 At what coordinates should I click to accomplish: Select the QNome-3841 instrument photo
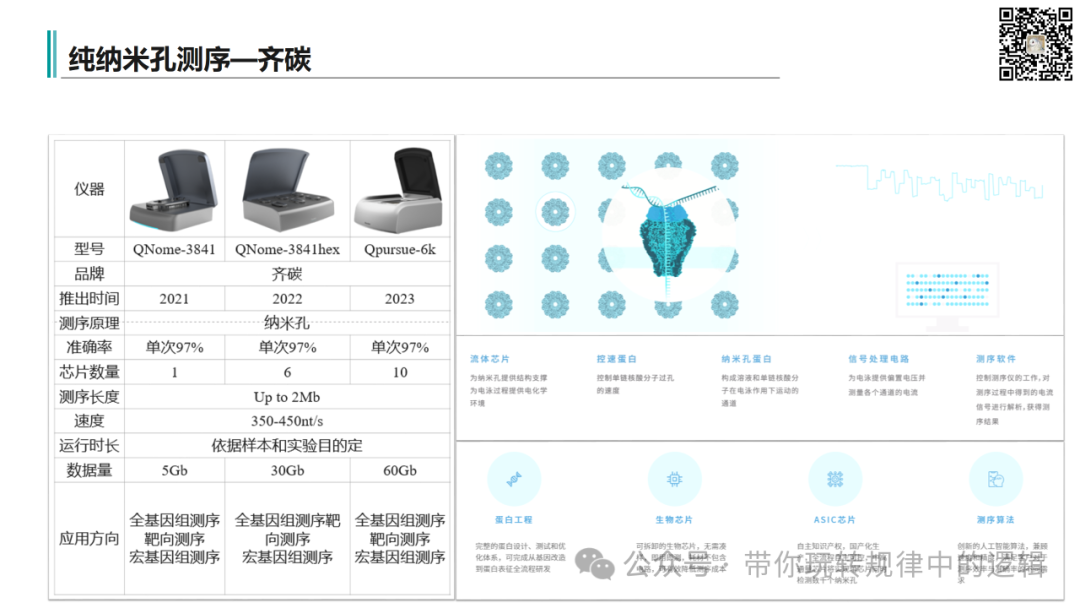(x=175, y=189)
